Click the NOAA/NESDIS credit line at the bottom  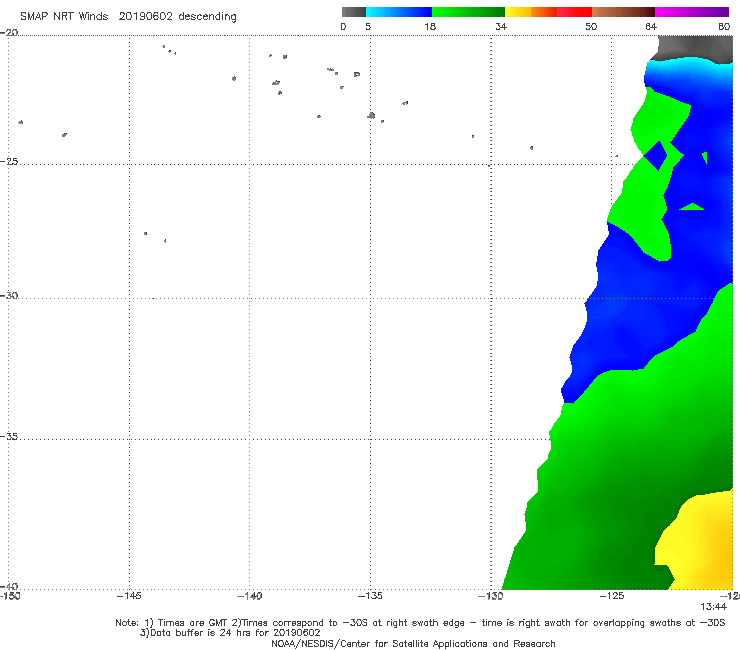point(413,643)
